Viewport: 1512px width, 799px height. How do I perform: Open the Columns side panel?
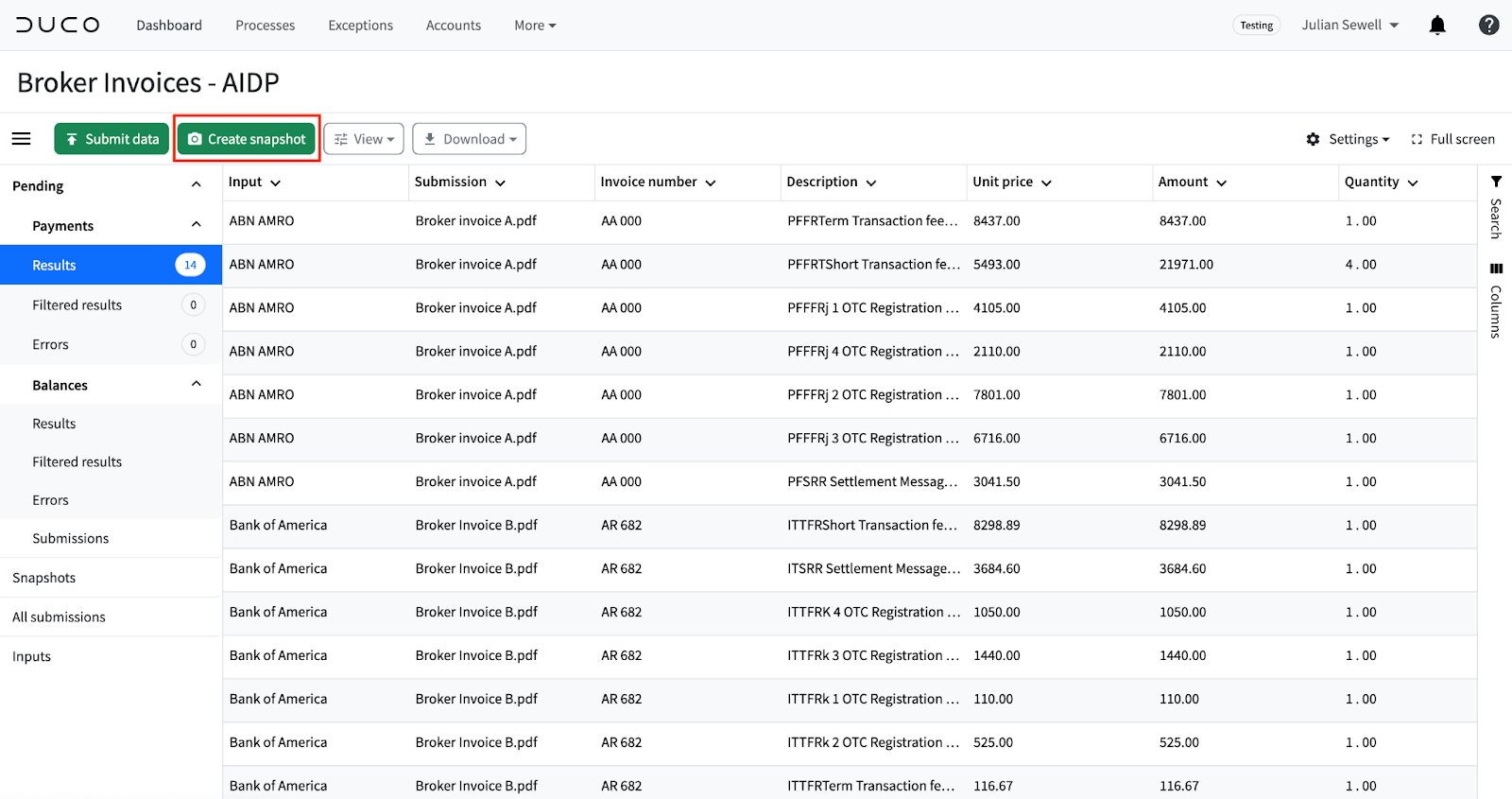pyautogui.click(x=1496, y=301)
